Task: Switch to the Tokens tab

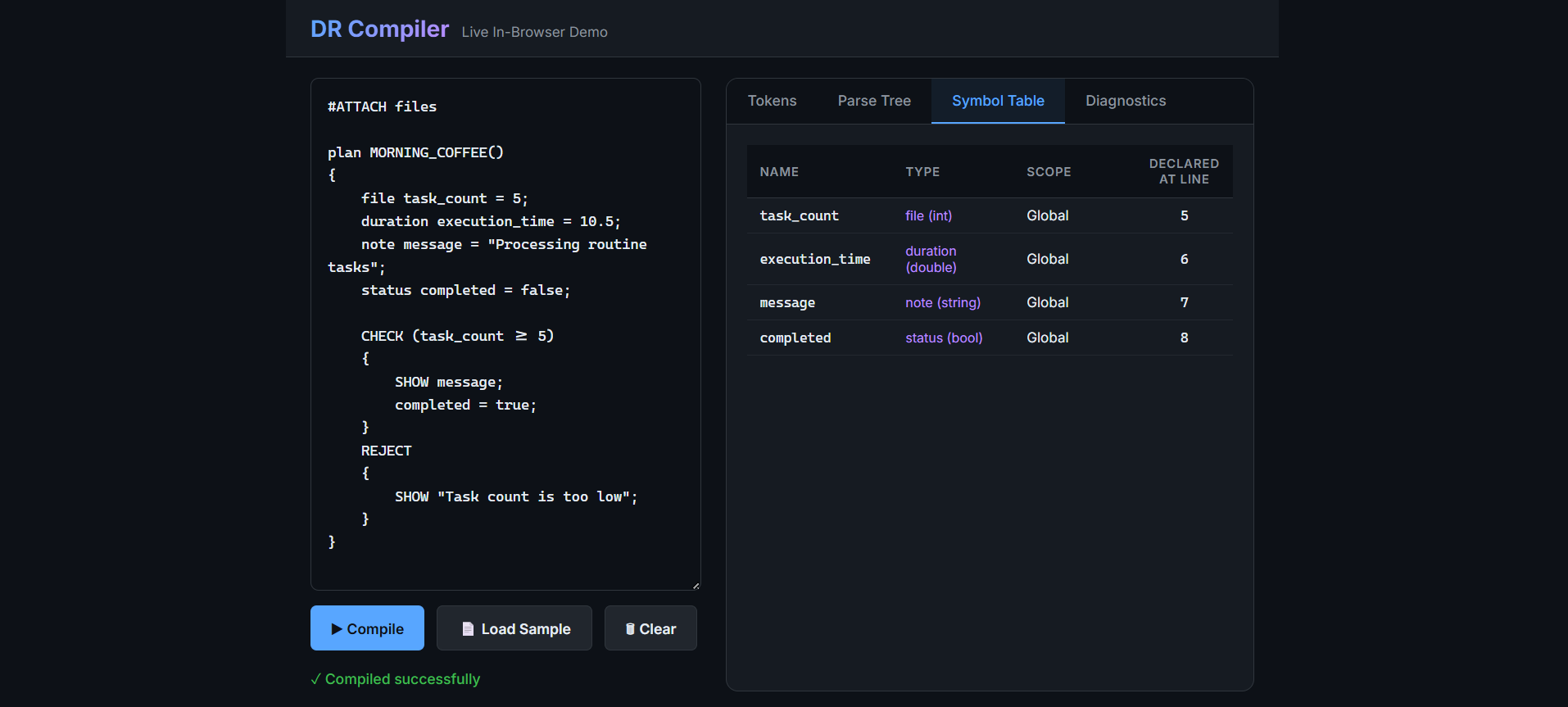Action: click(x=772, y=101)
